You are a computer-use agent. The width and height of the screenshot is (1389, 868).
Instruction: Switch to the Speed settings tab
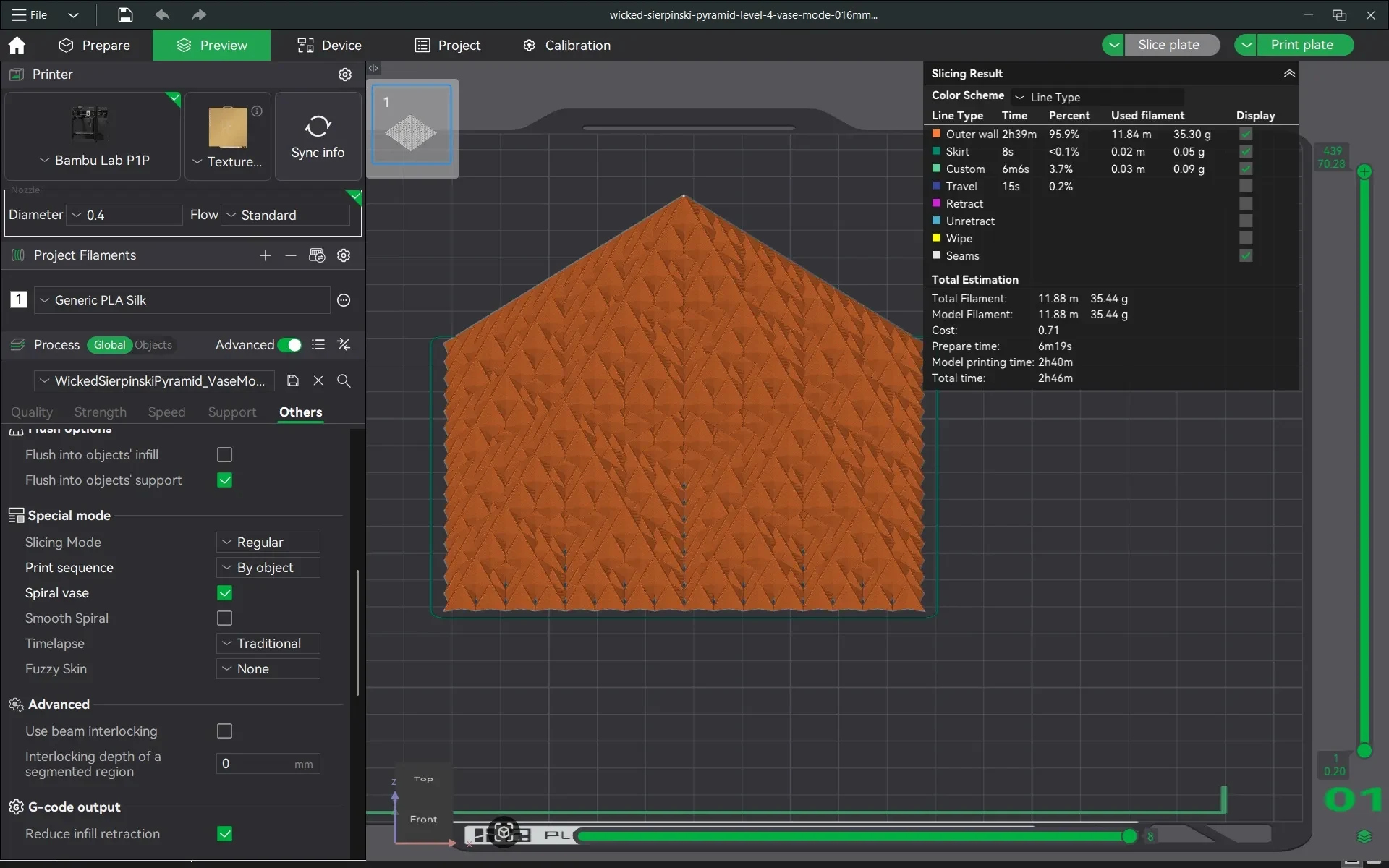[167, 412]
